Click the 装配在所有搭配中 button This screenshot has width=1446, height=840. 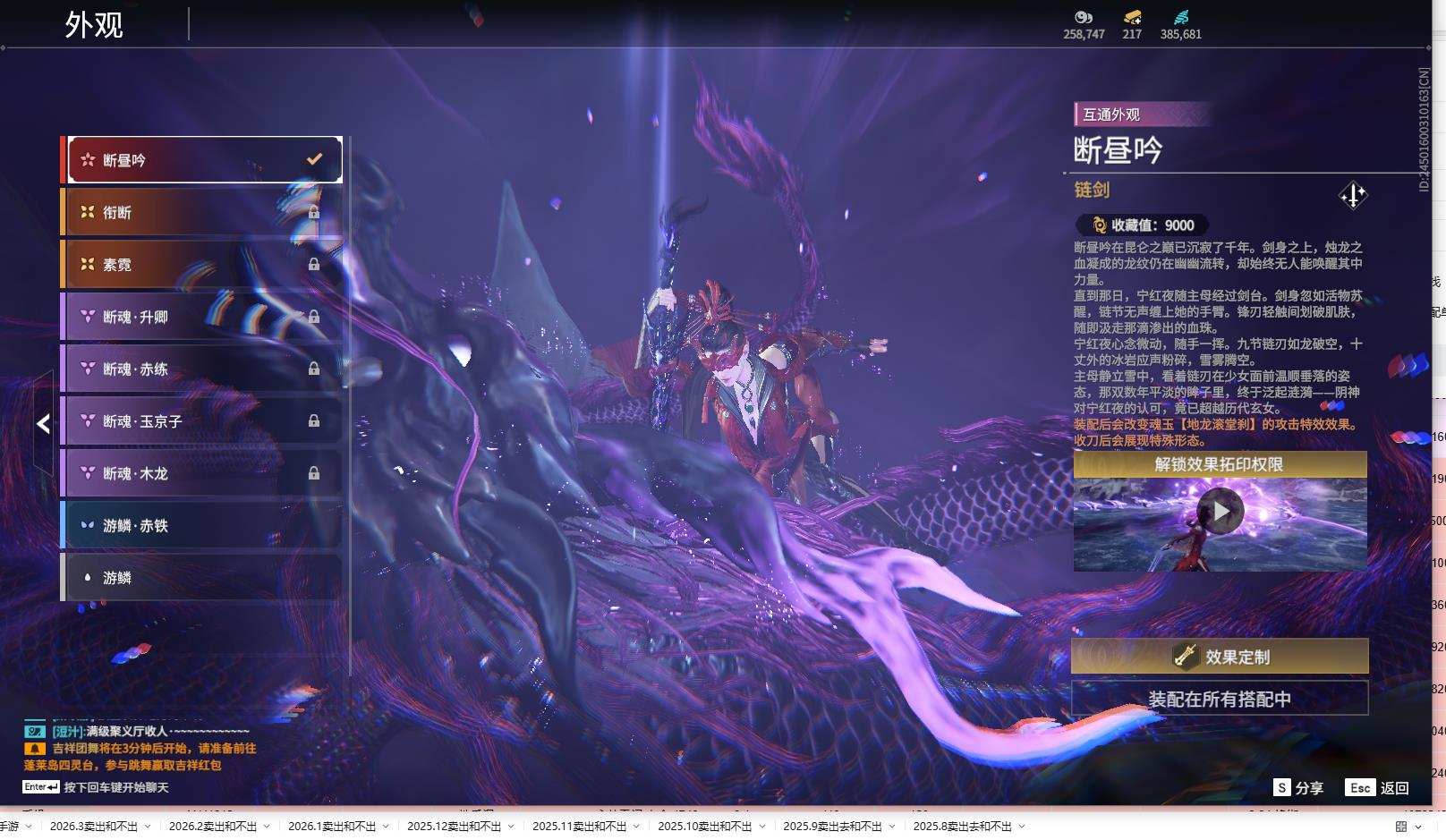(1220, 699)
